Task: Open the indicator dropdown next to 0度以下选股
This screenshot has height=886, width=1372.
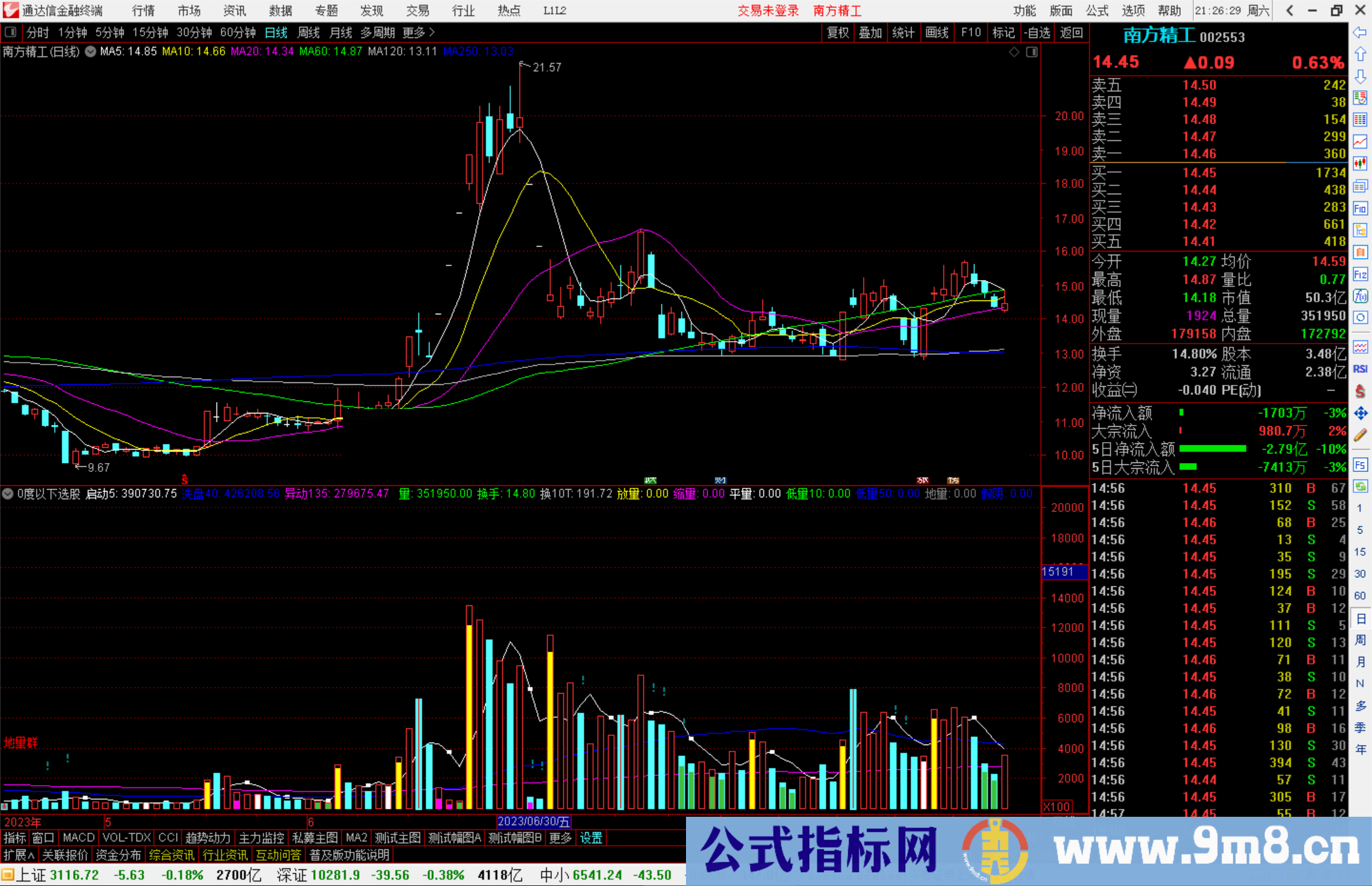Action: click(x=8, y=493)
